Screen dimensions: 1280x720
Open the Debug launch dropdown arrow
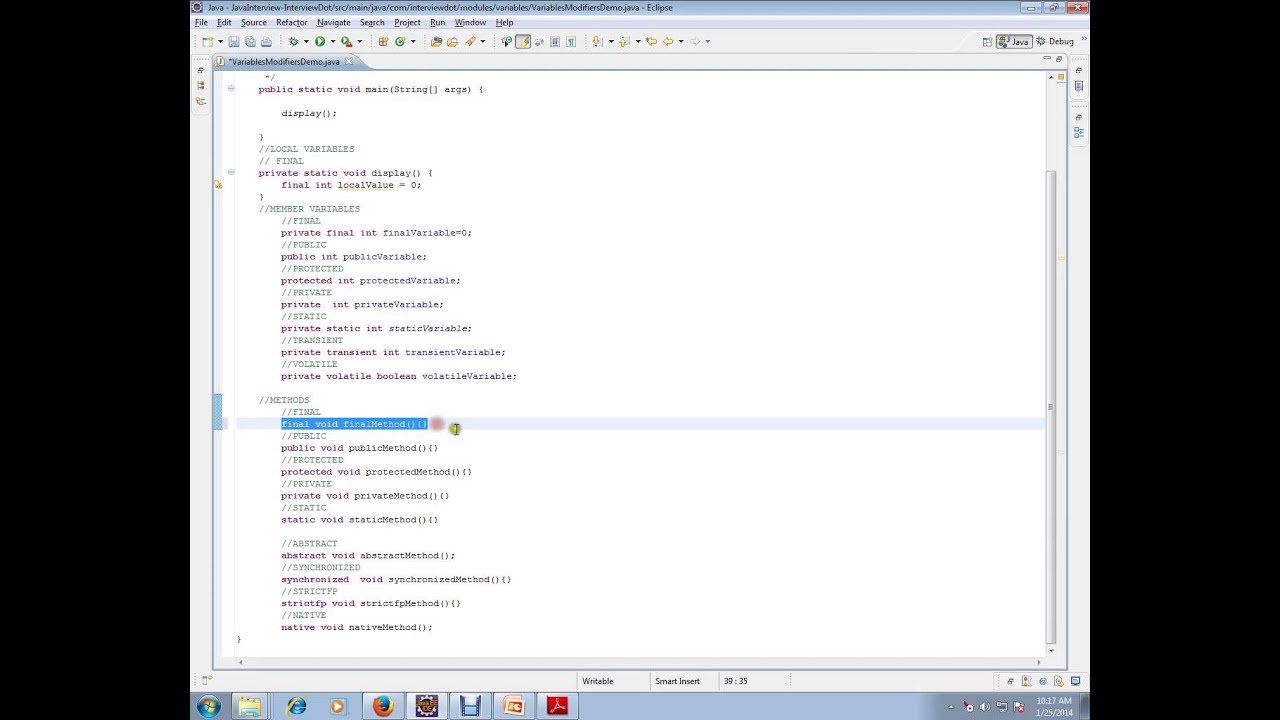[306, 41]
